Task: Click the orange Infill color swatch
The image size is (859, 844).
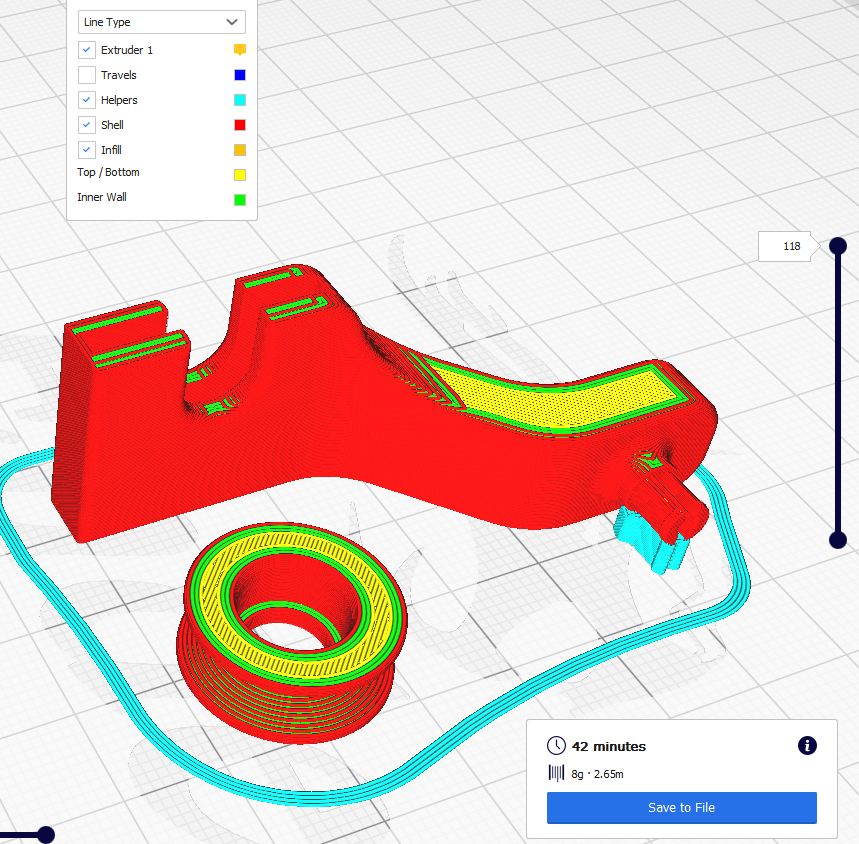Action: click(x=240, y=150)
